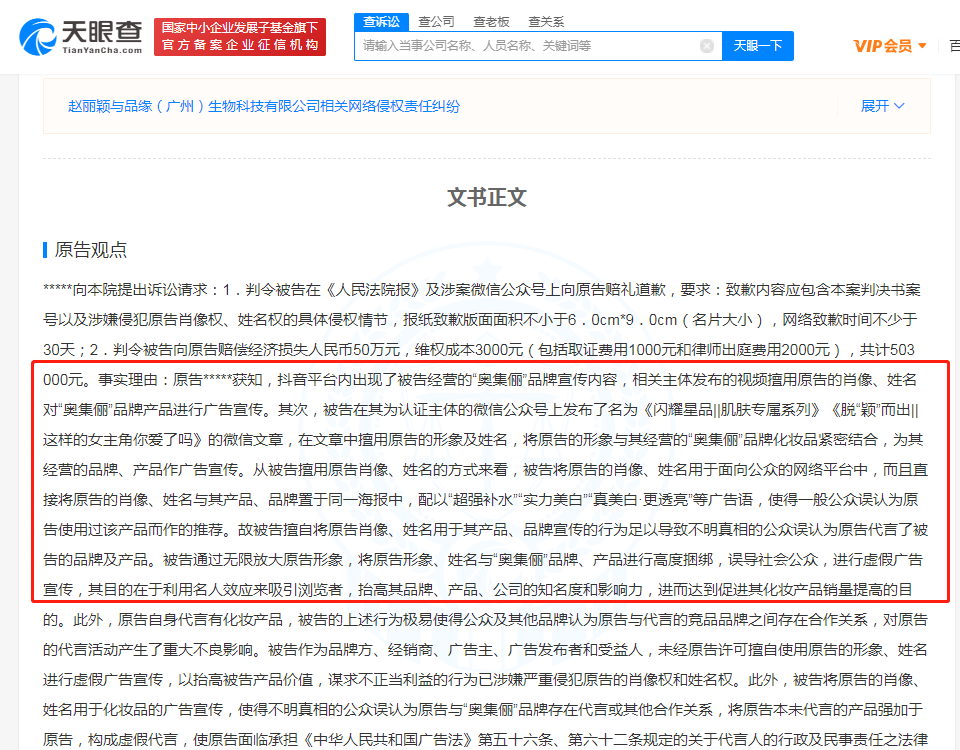The width and height of the screenshot is (960, 750).
Task: Click the red 国家中小企业发展子基金旗下 banner
Action: [x=240, y=37]
